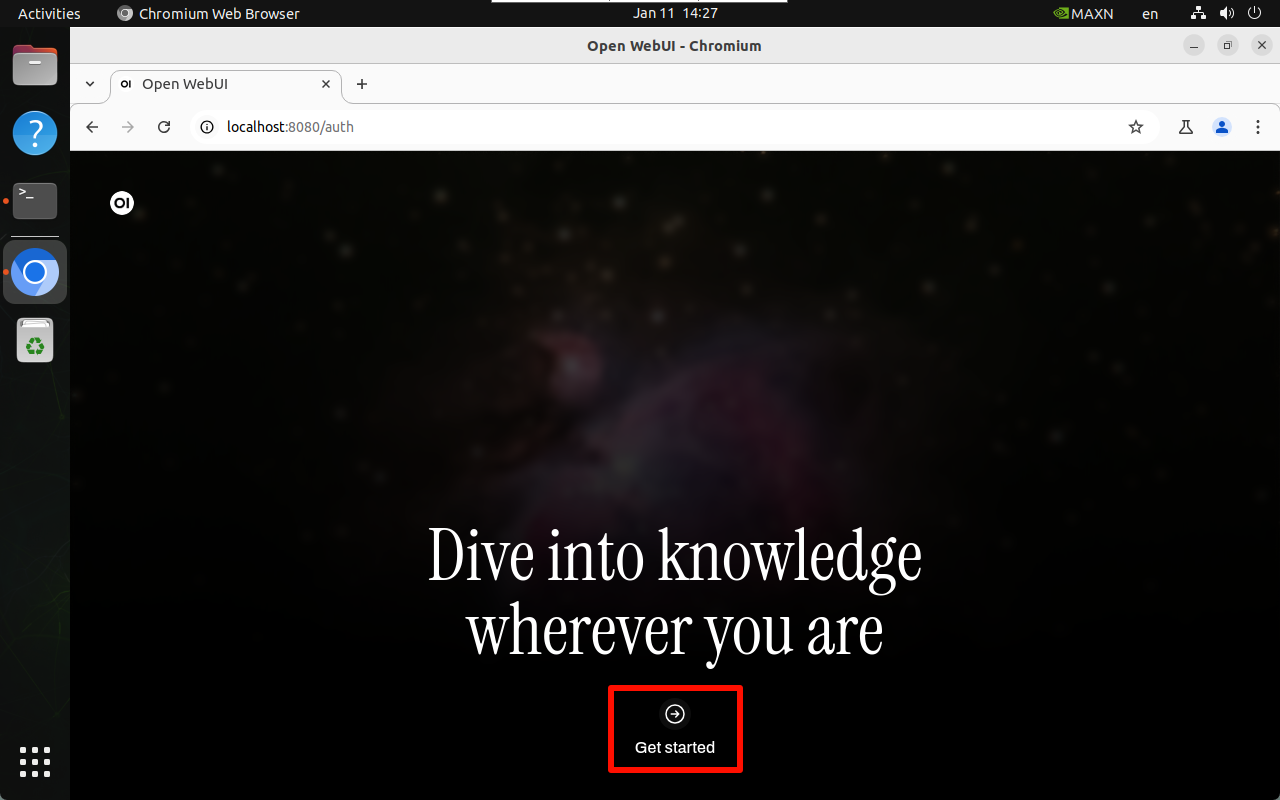Click the volume icon in the top bar
1280x800 pixels.
click(1226, 13)
